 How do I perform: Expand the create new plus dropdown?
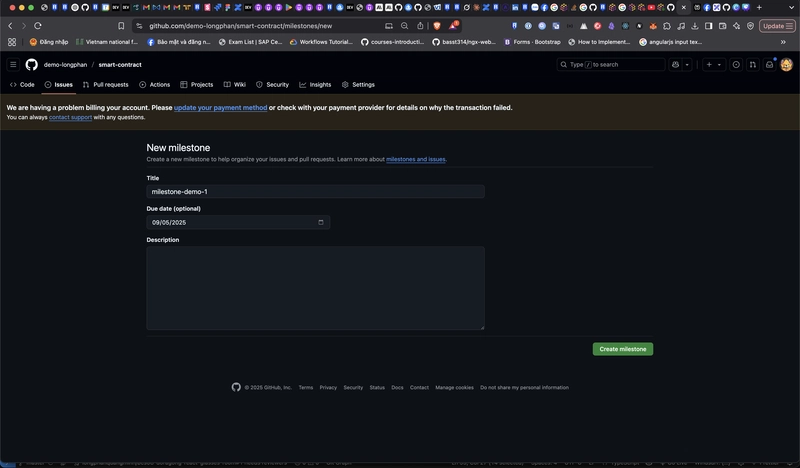pos(713,64)
